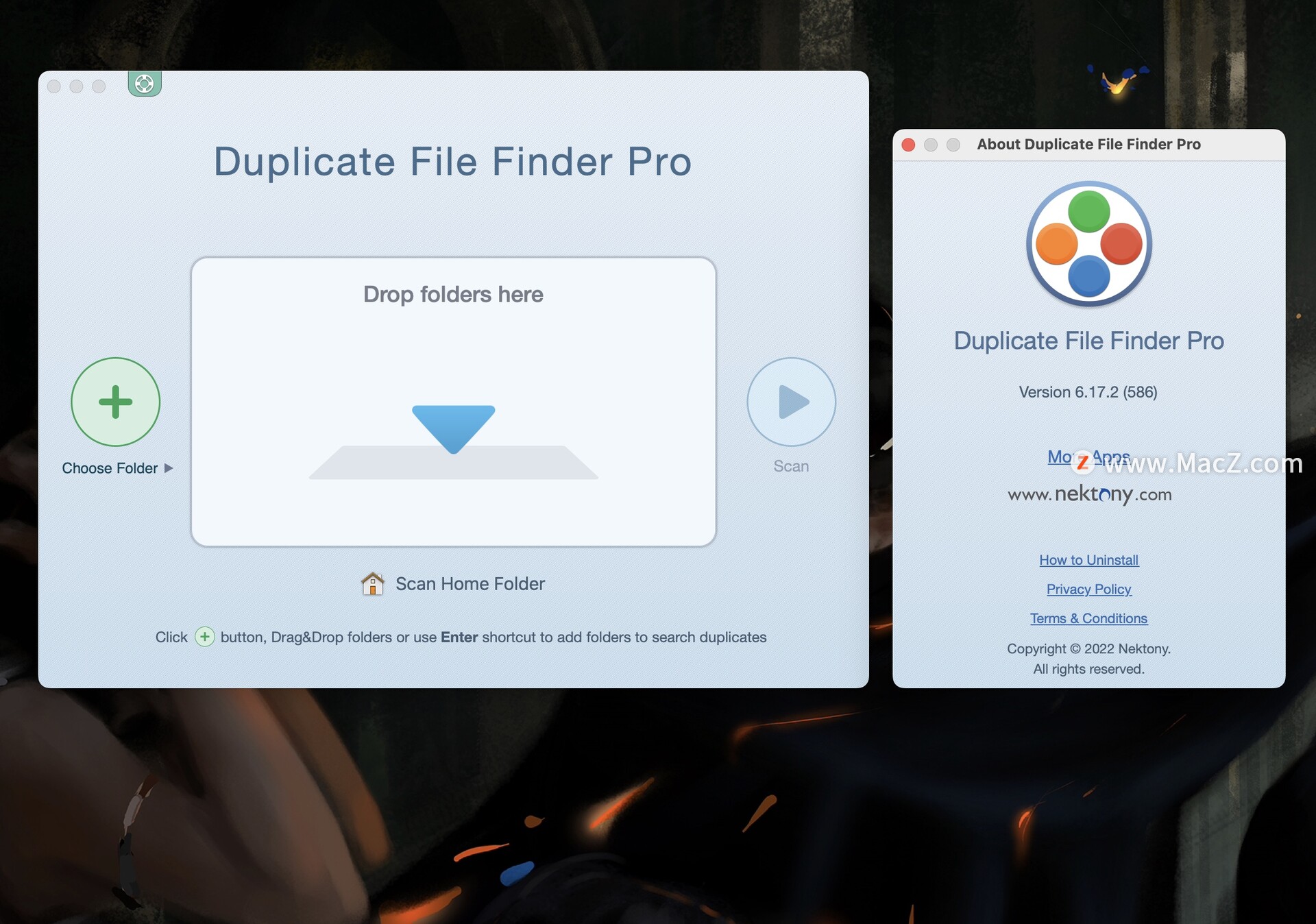This screenshot has width=1316, height=924.
Task: Click the house icon for home scan
Action: click(x=372, y=583)
